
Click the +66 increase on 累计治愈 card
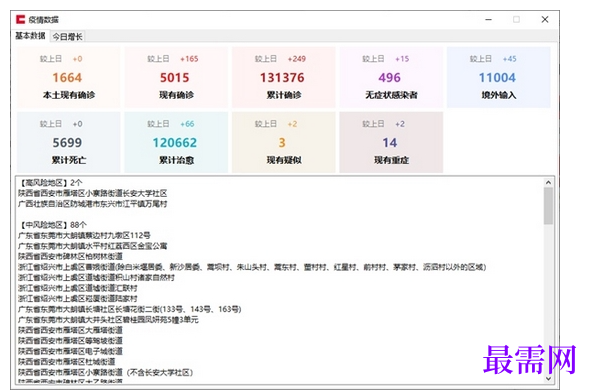coord(187,124)
